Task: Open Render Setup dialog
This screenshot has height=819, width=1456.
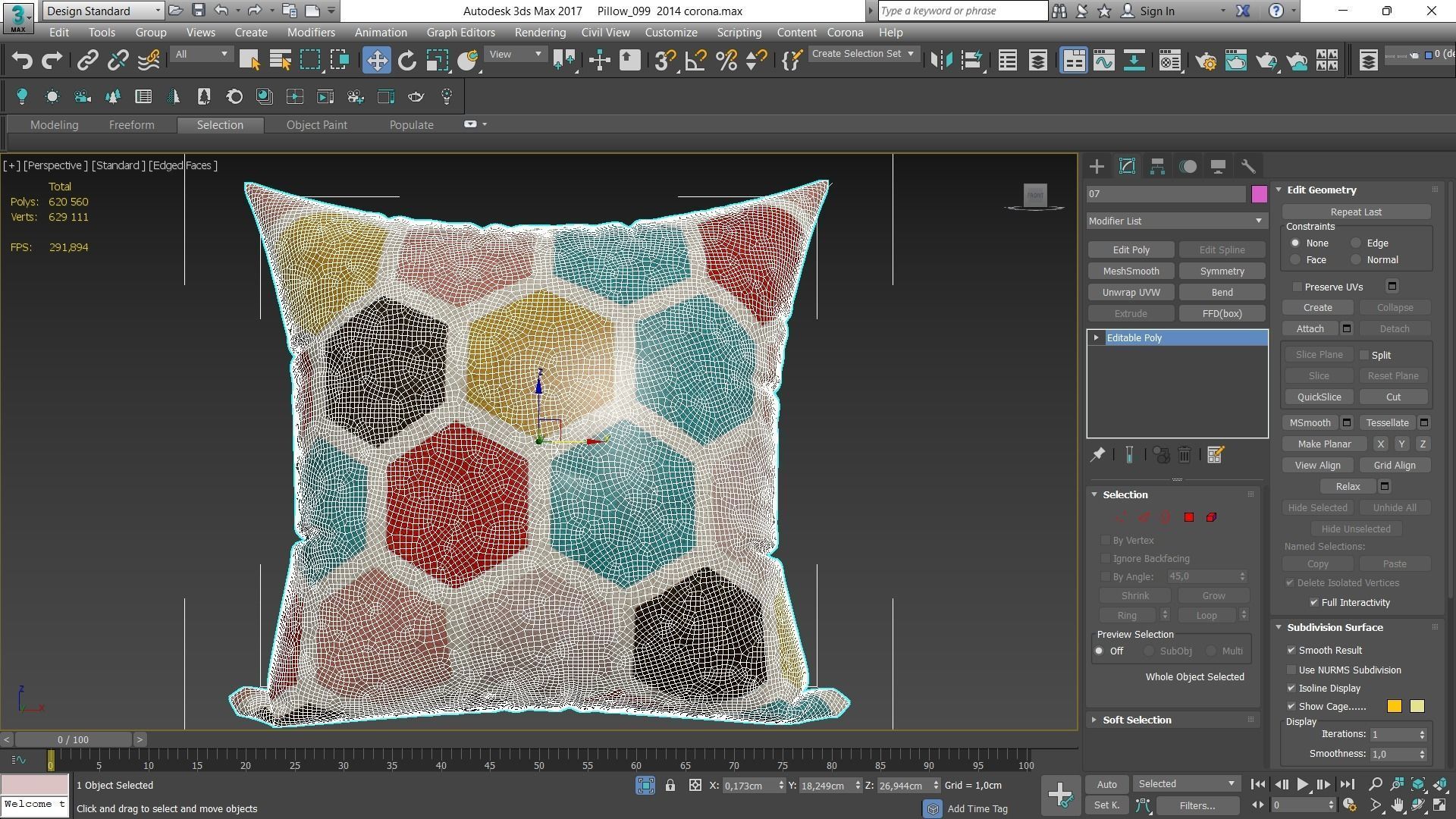Action: point(1206,61)
